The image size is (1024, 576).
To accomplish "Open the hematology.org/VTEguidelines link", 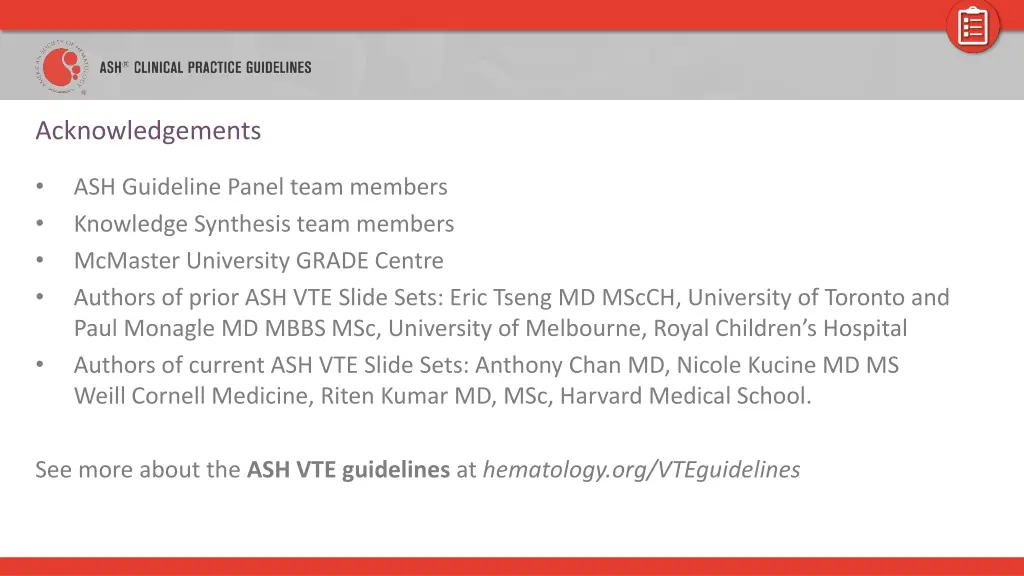I will tap(641, 470).
